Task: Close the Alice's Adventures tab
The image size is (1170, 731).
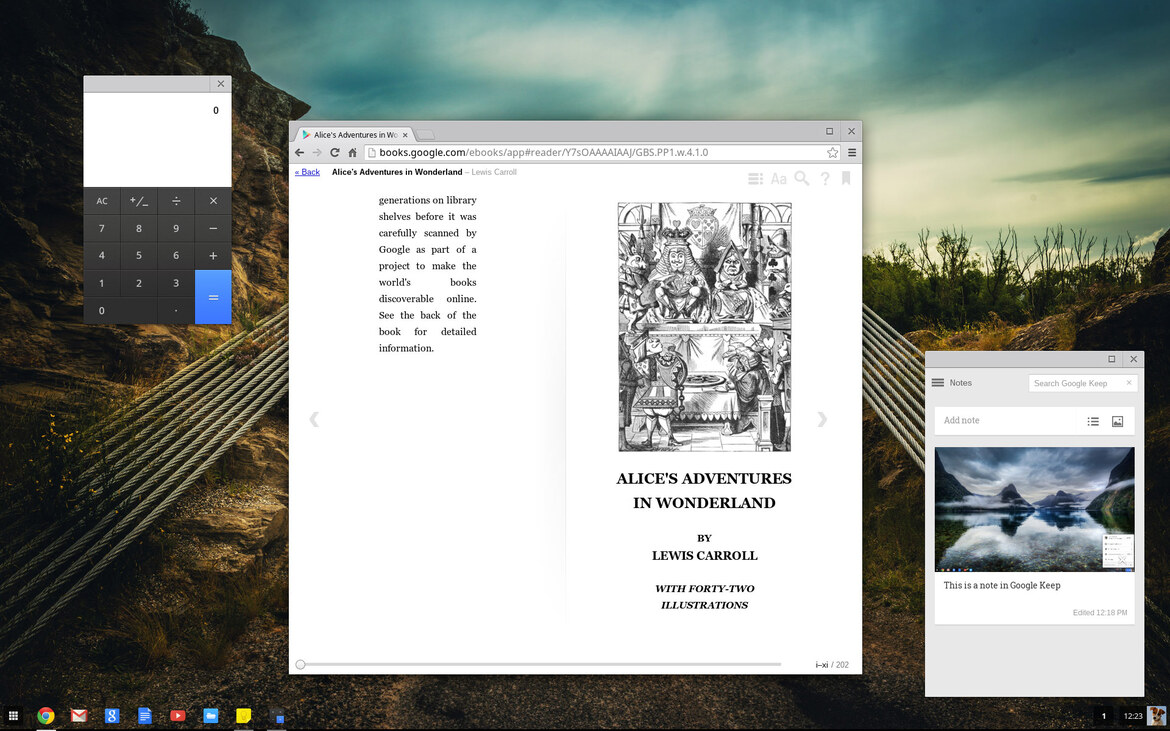Action: coord(405,135)
